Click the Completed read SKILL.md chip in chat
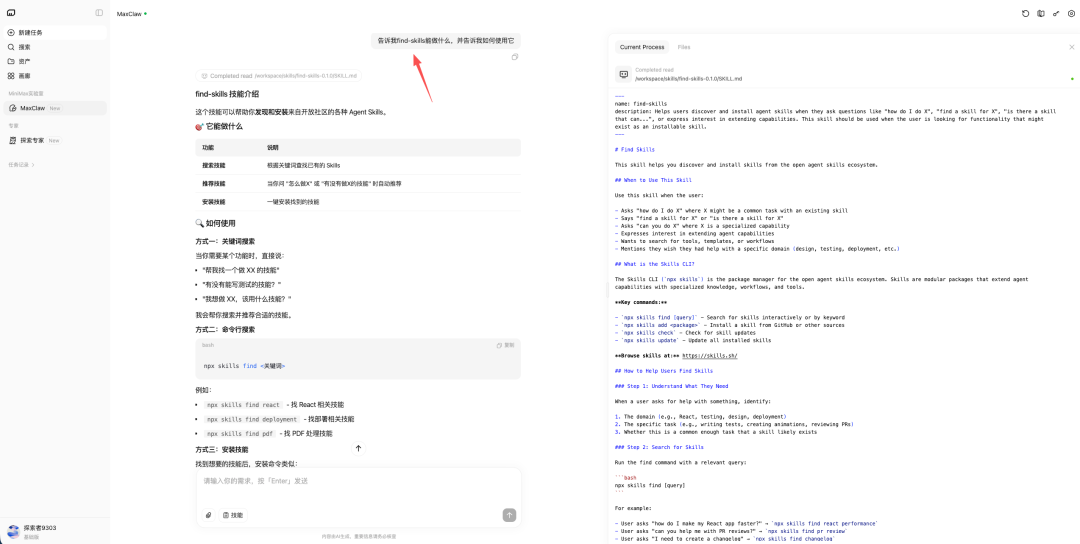Viewport: 1080px width, 544px height. click(278, 76)
